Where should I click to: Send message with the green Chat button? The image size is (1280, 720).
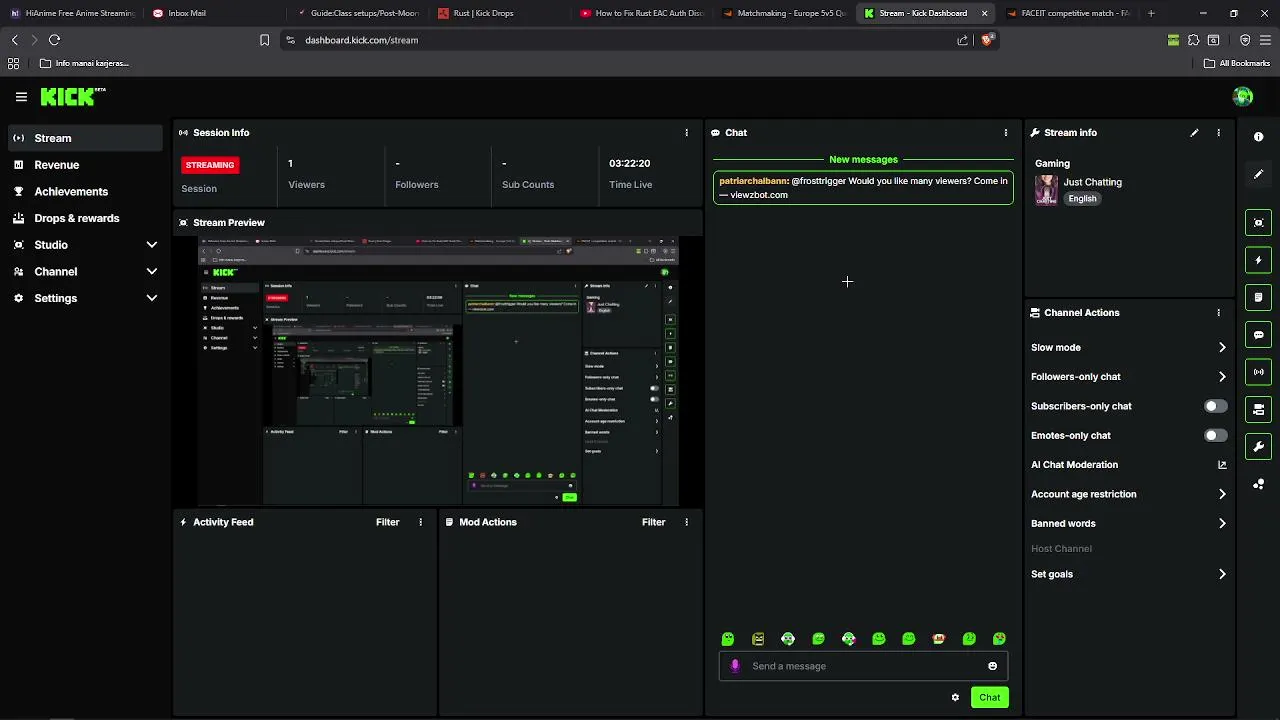click(989, 697)
